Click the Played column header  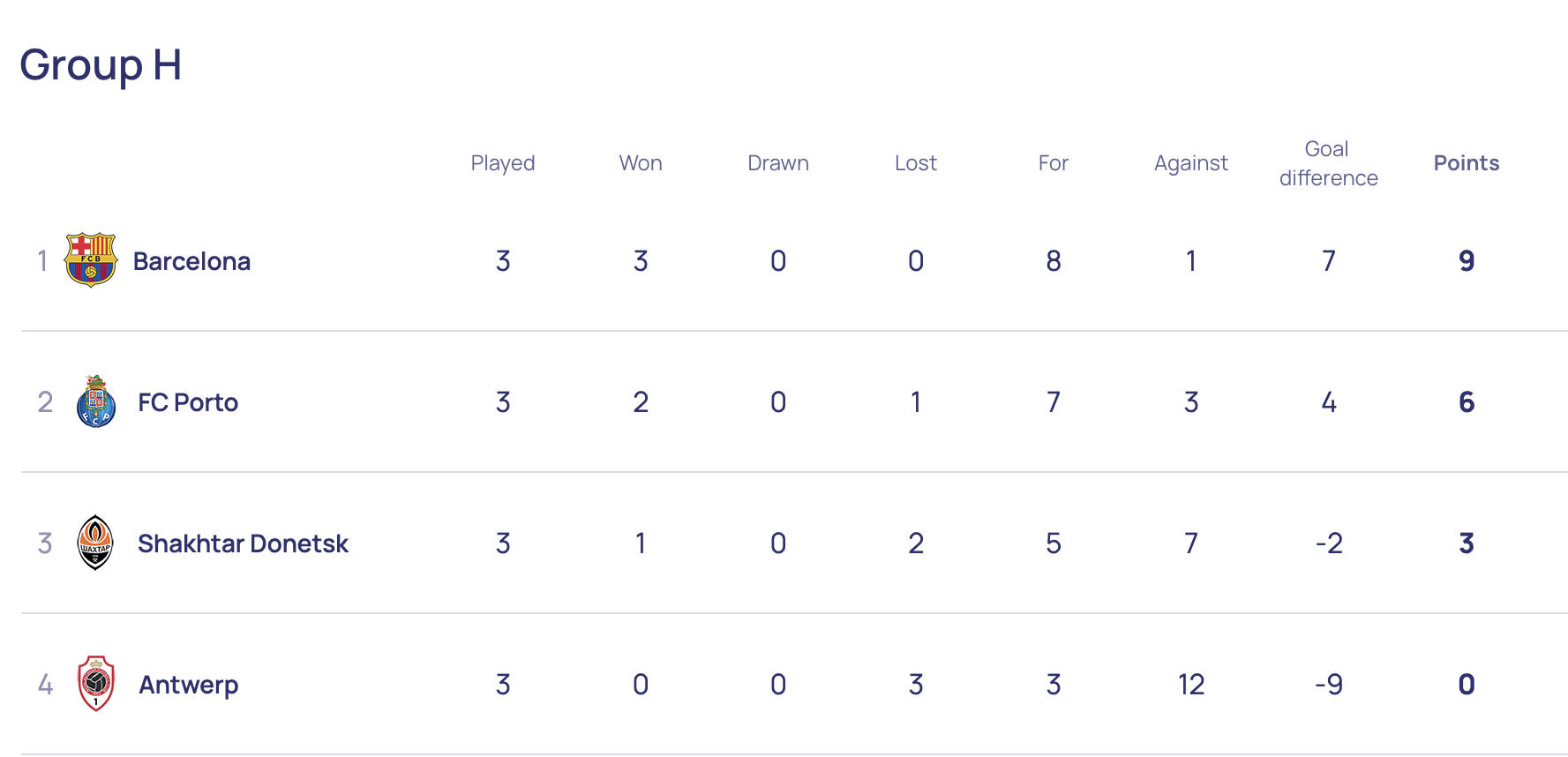(x=503, y=163)
